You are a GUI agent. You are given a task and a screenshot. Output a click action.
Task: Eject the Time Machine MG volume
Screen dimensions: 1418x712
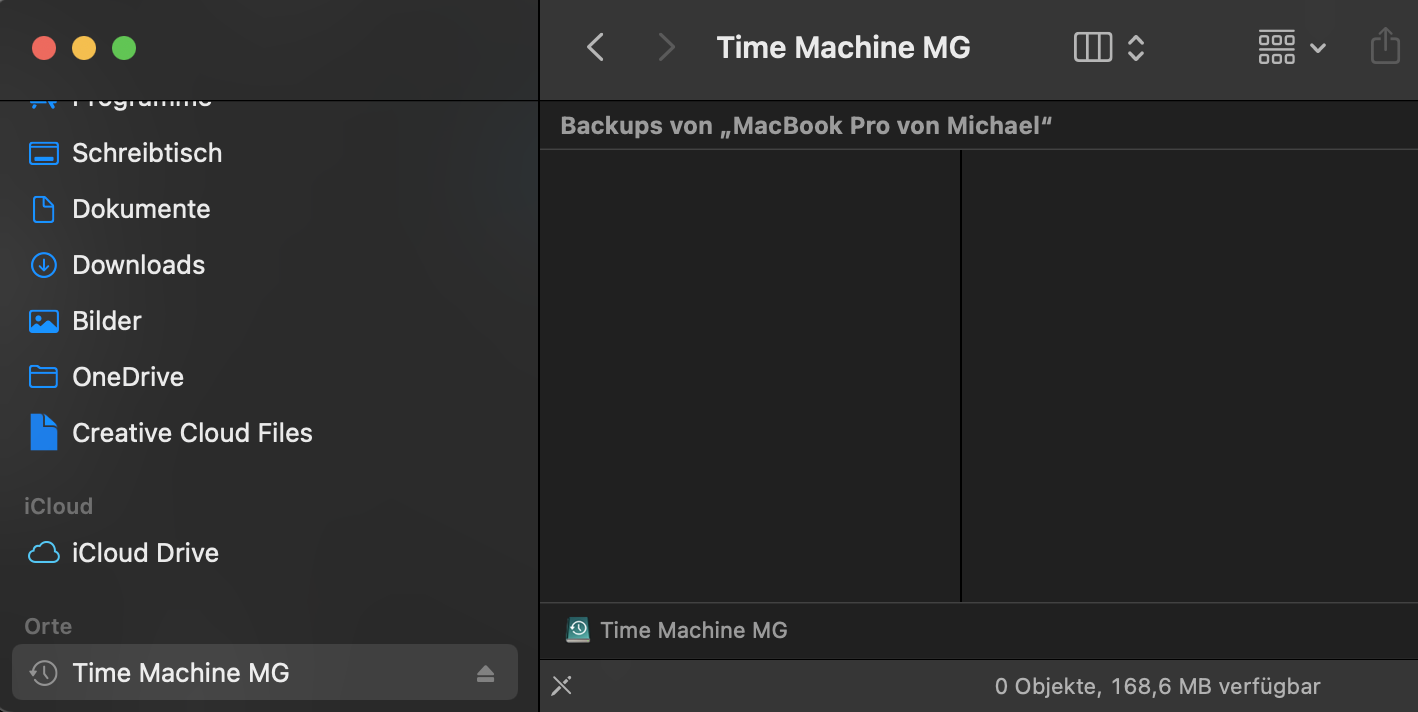point(485,674)
